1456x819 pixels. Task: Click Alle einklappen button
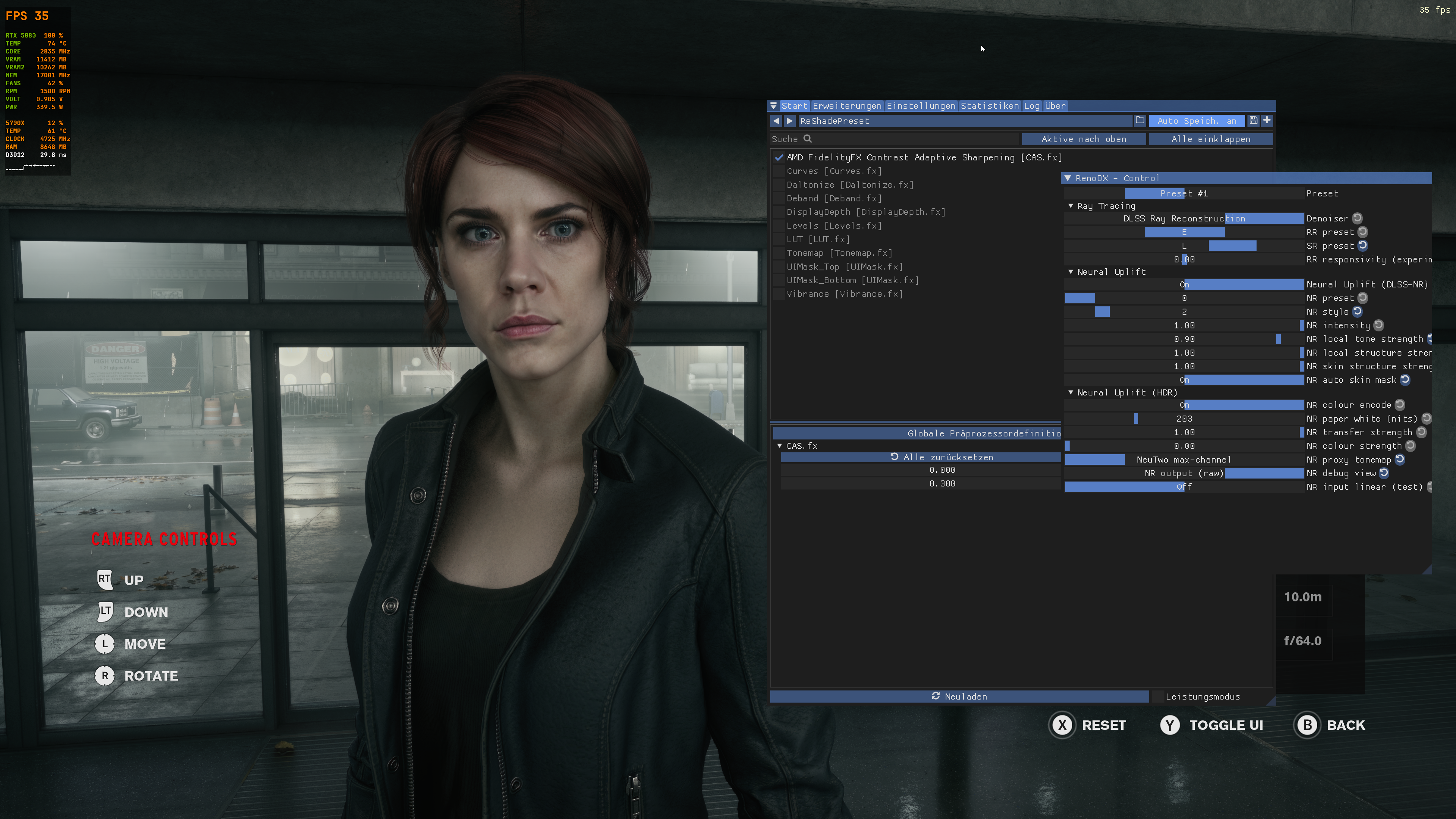pyautogui.click(x=1211, y=139)
